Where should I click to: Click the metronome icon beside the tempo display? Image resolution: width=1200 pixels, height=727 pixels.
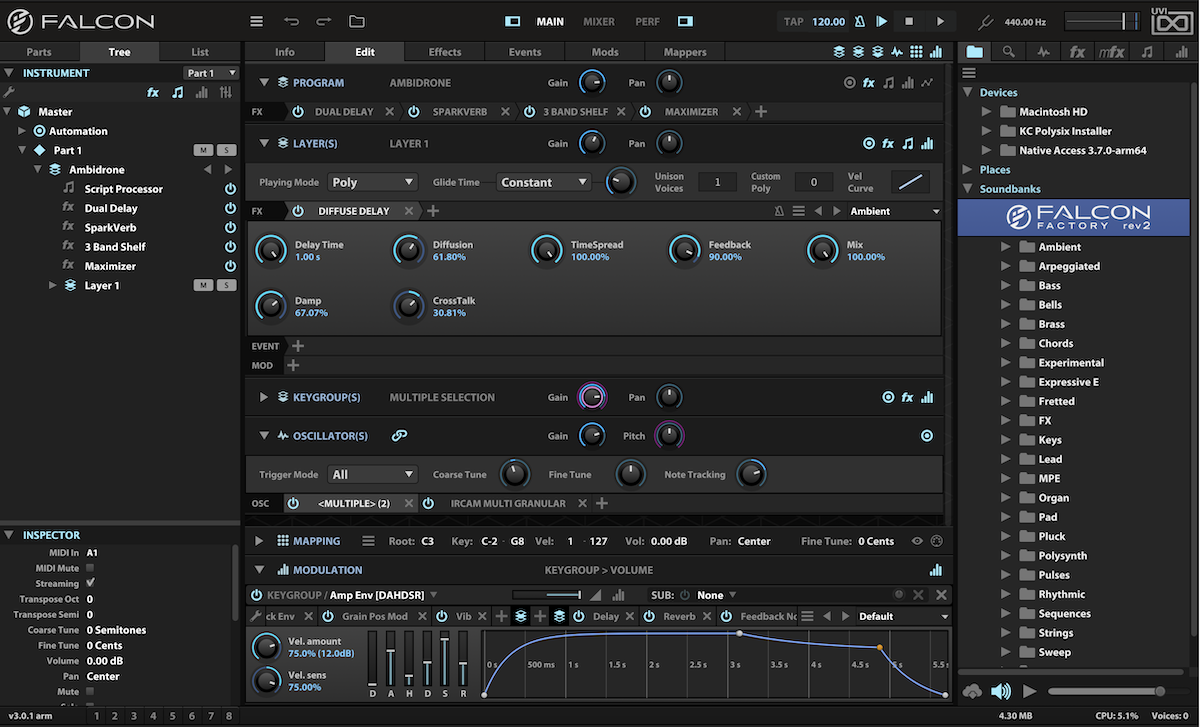[x=860, y=20]
